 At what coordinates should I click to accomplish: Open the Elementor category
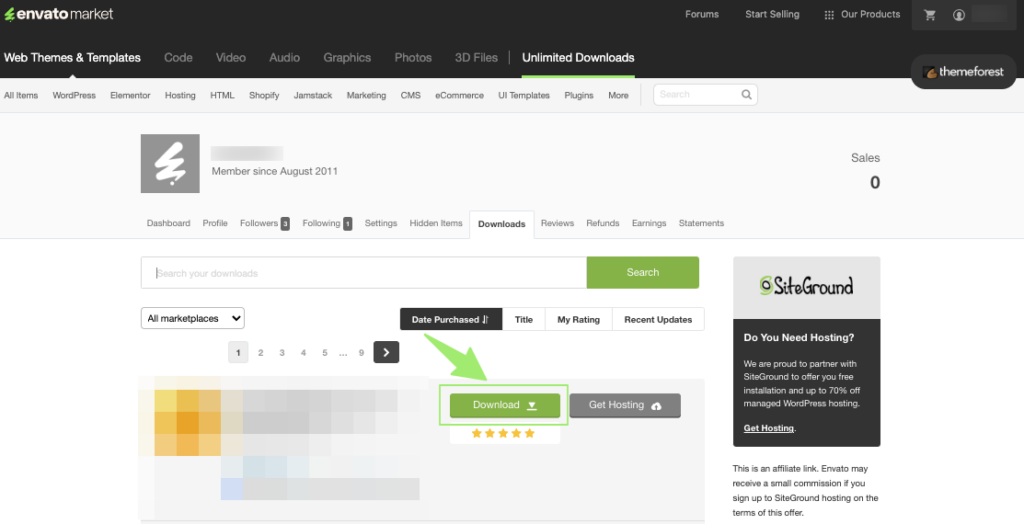click(130, 95)
